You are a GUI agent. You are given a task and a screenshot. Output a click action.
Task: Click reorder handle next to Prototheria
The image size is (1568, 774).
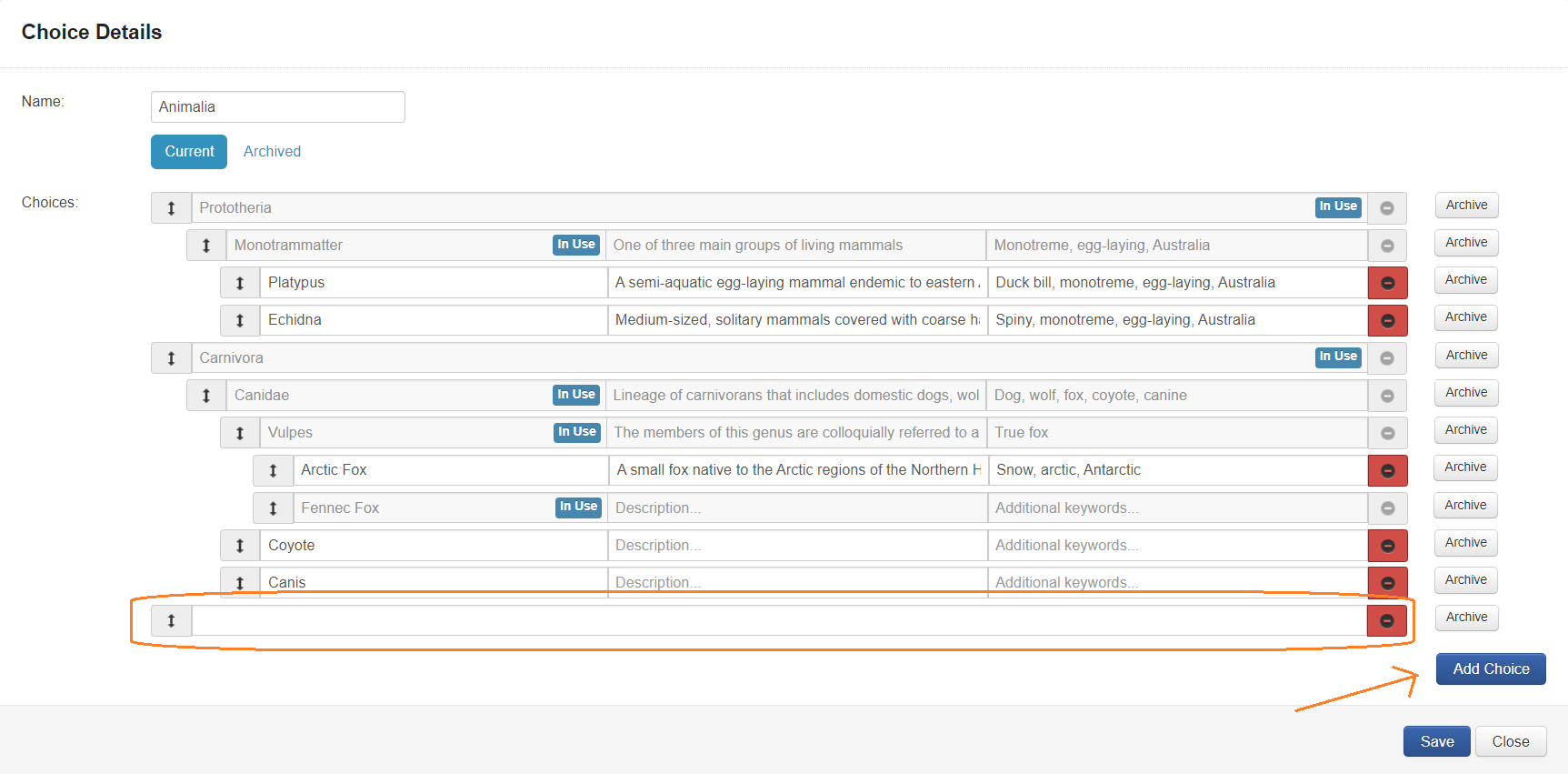171,208
